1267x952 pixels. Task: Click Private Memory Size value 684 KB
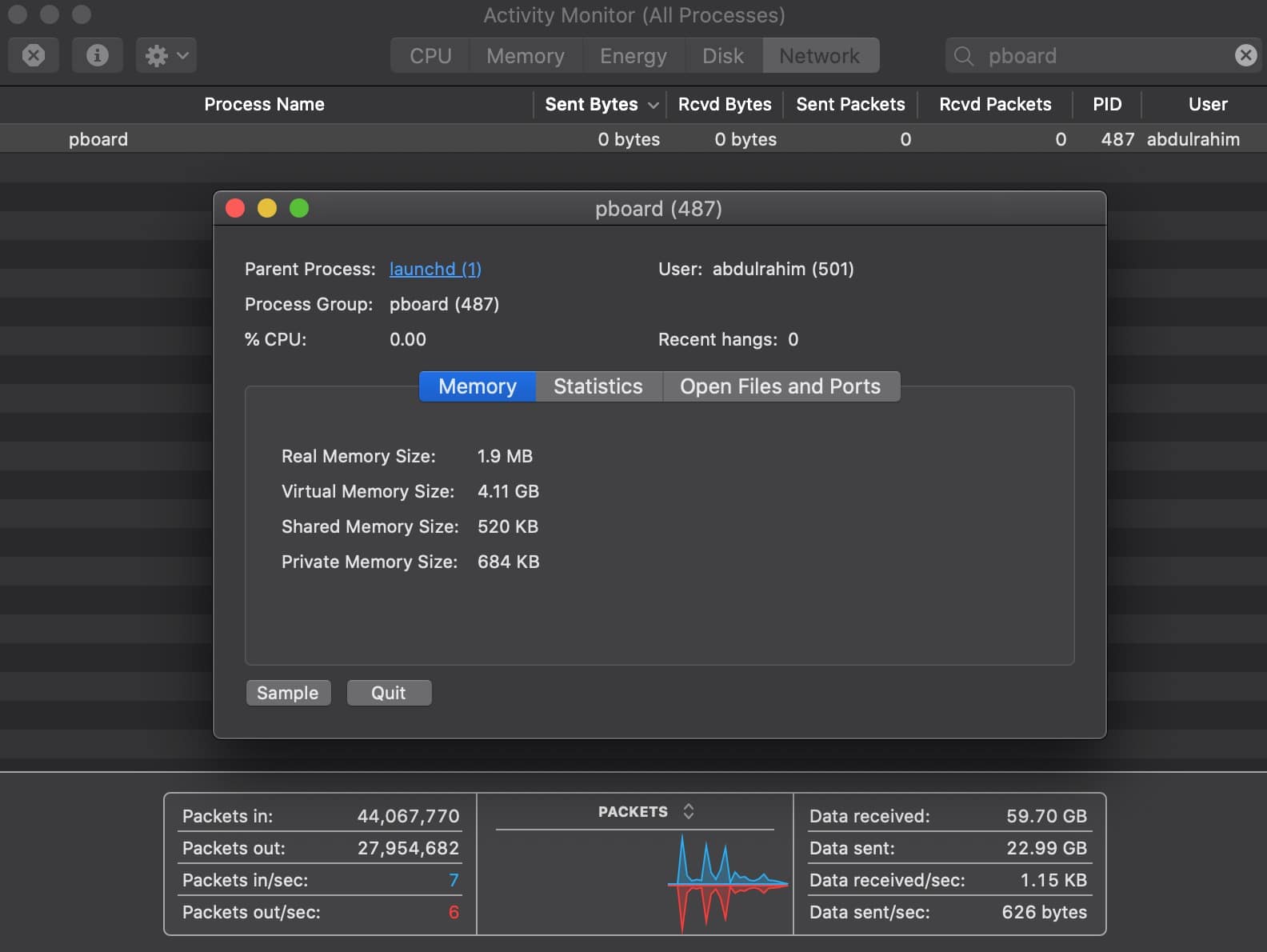508,562
